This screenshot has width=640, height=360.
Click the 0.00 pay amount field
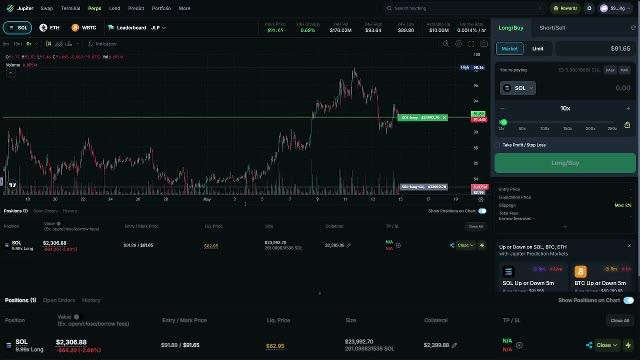coord(622,88)
